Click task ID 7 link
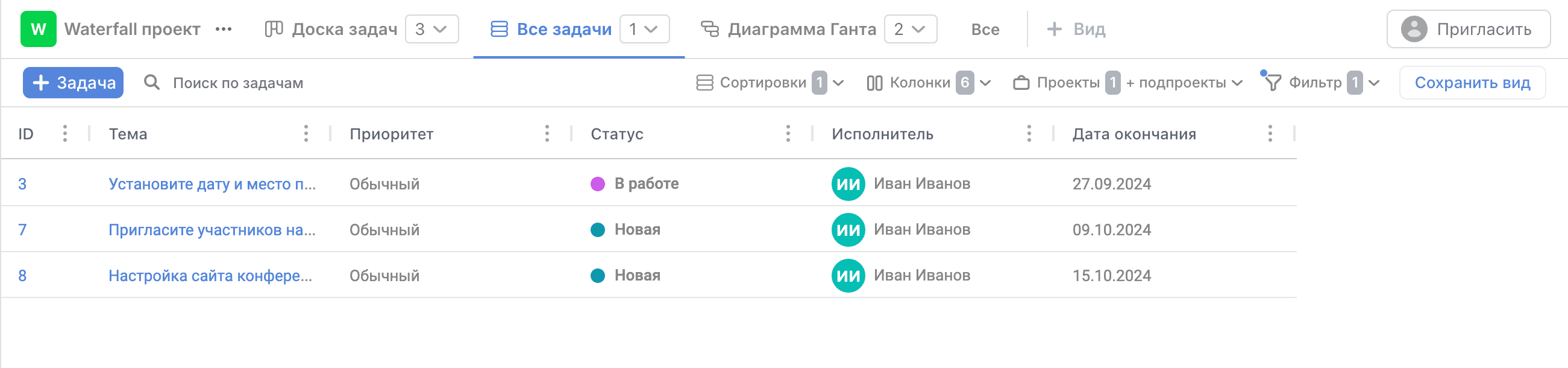 [22, 230]
